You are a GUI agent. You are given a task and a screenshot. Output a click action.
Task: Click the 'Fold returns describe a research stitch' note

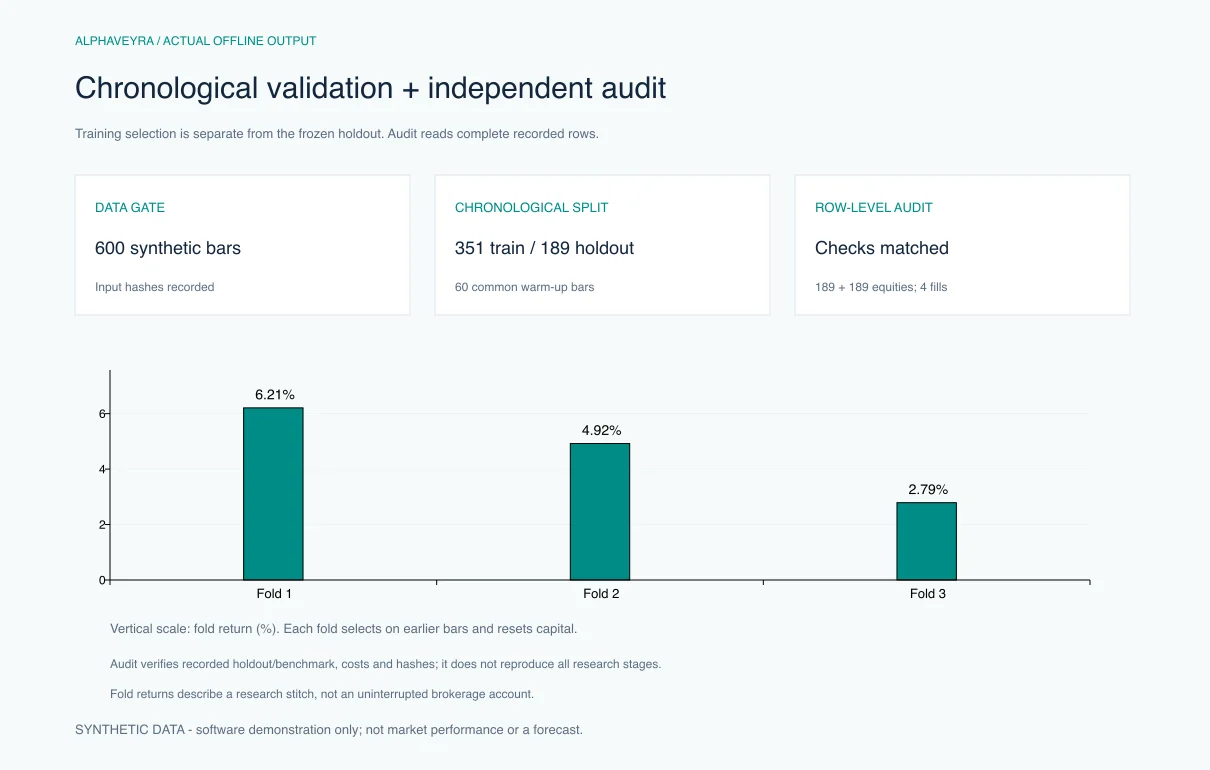[322, 694]
